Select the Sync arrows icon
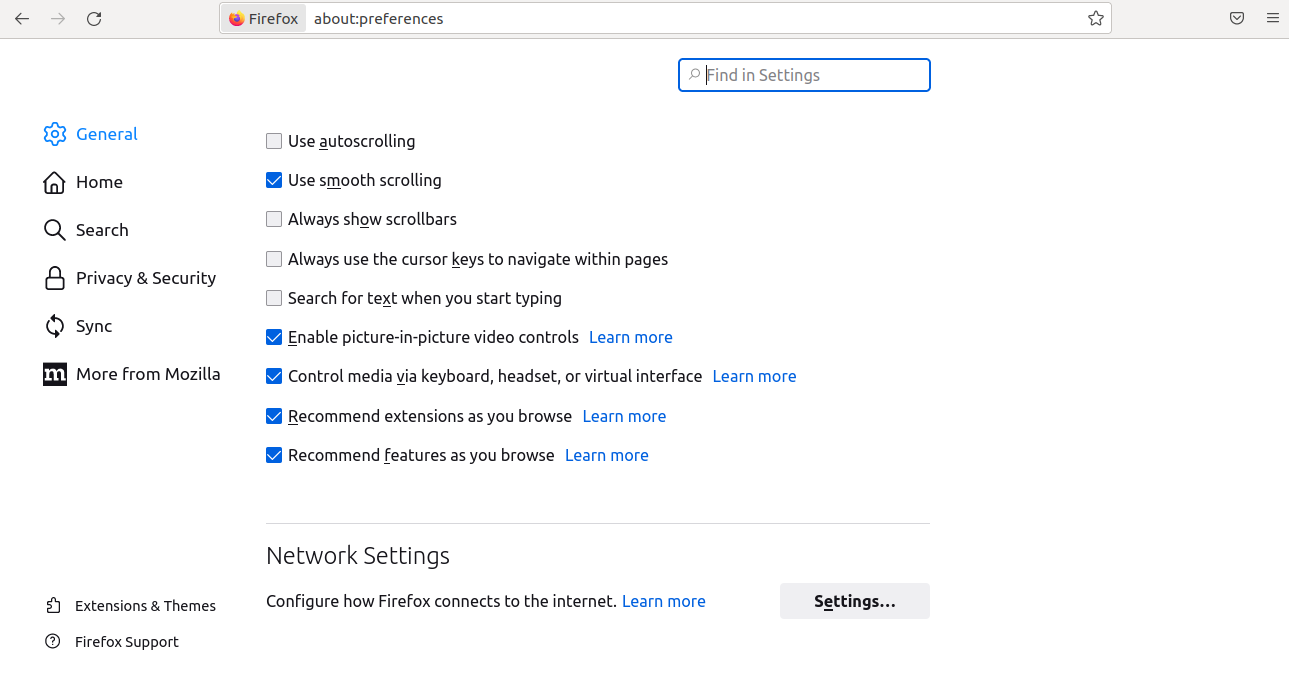 (x=55, y=325)
